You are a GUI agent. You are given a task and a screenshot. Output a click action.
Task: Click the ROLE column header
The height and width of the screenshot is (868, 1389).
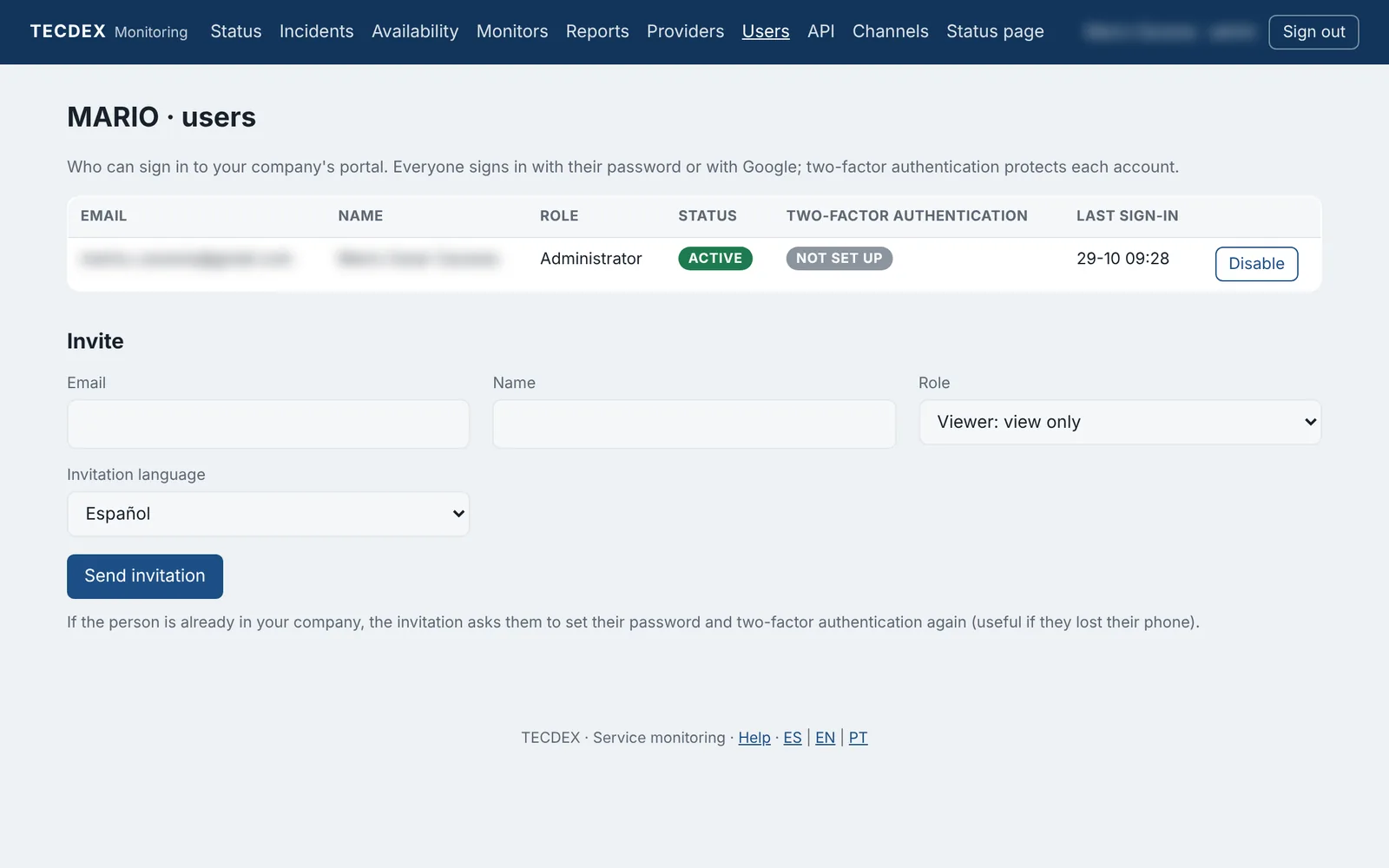(x=559, y=216)
